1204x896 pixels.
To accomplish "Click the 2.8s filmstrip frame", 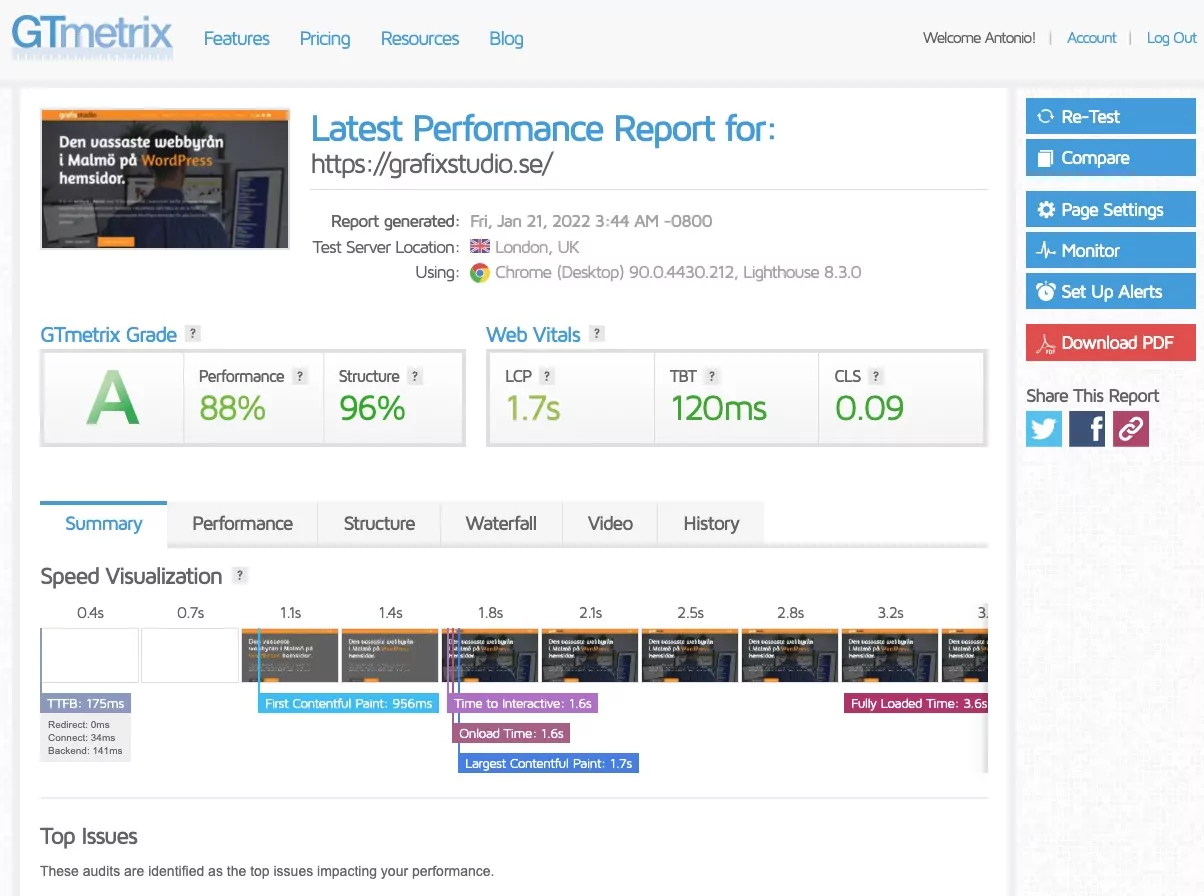I will coord(790,655).
